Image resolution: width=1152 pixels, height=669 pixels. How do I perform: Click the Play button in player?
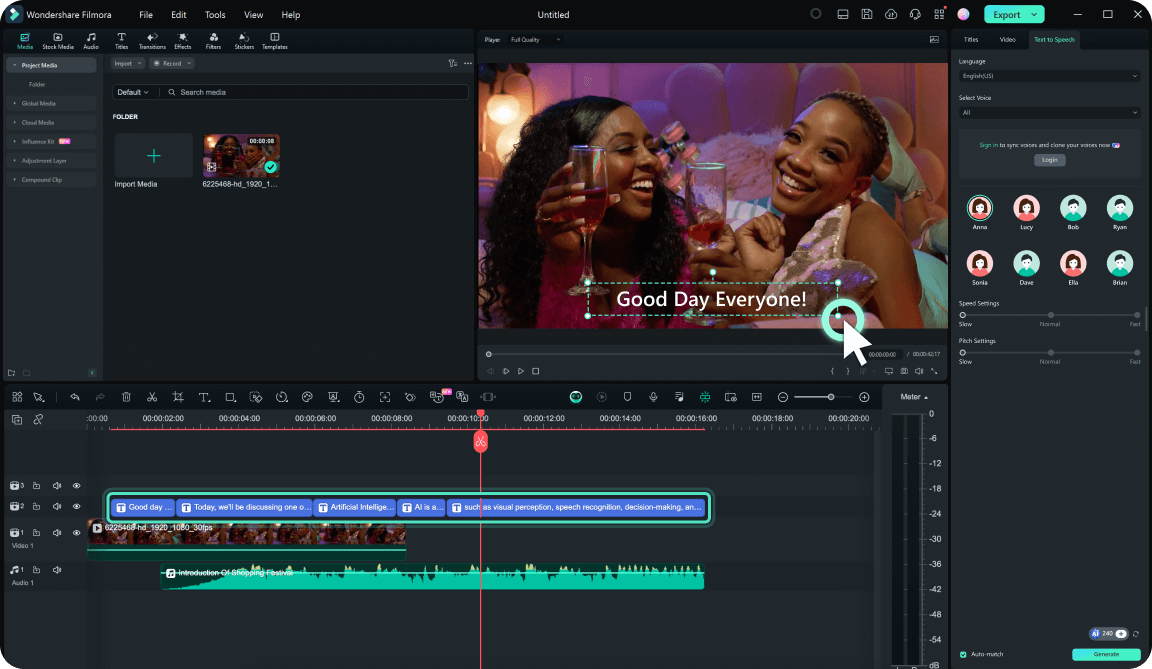pos(521,372)
